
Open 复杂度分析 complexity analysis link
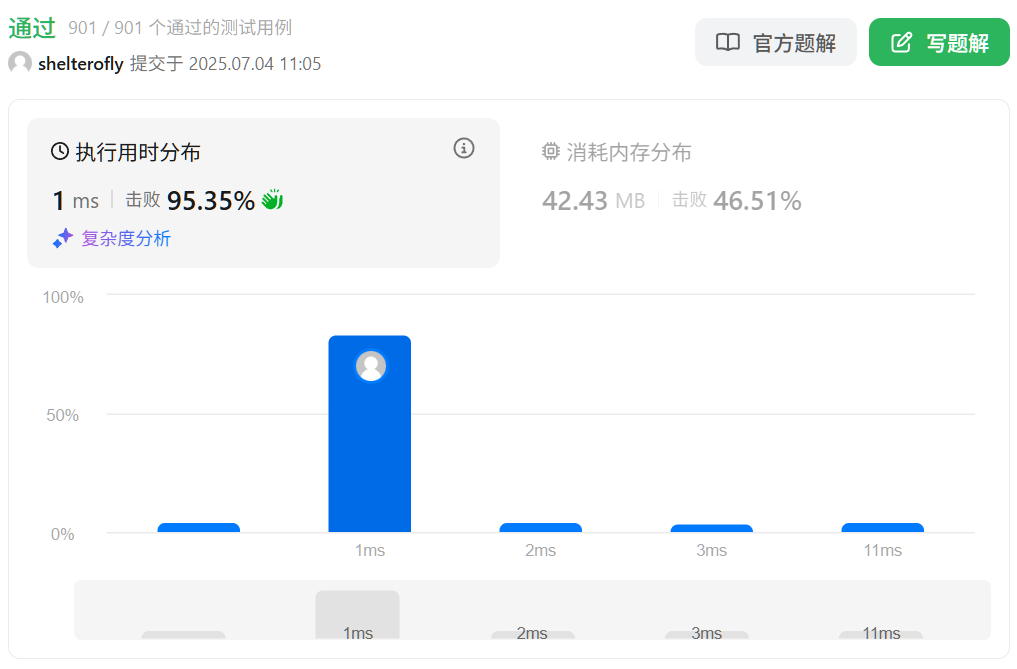click(126, 239)
